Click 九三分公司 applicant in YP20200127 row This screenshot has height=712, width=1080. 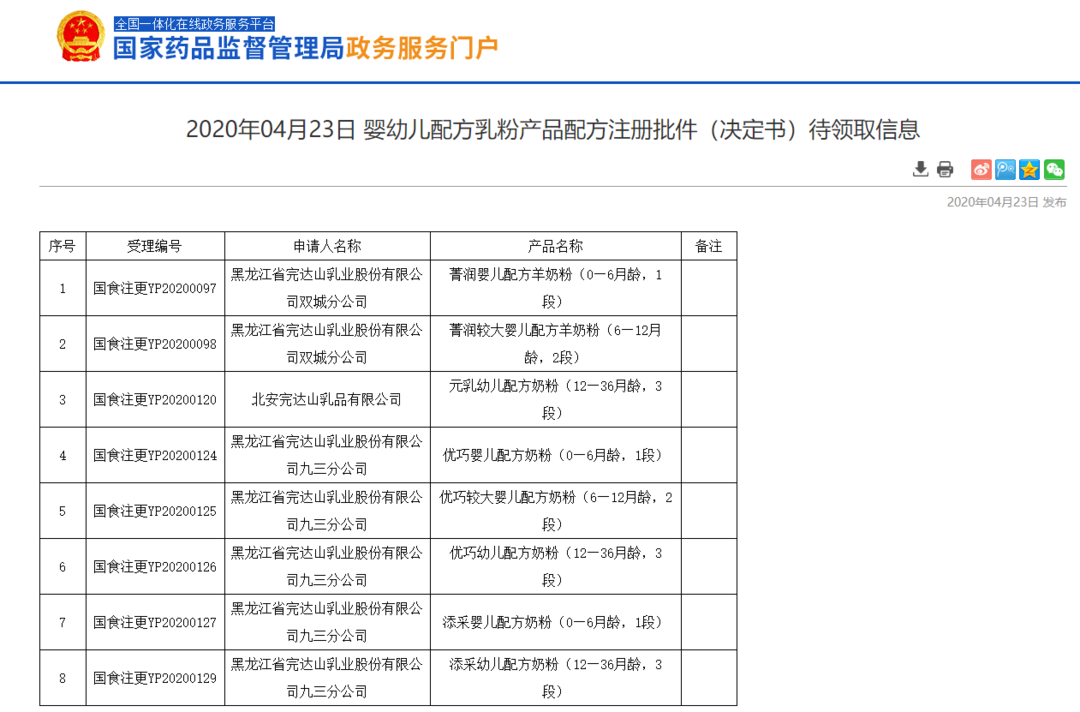[x=326, y=622]
